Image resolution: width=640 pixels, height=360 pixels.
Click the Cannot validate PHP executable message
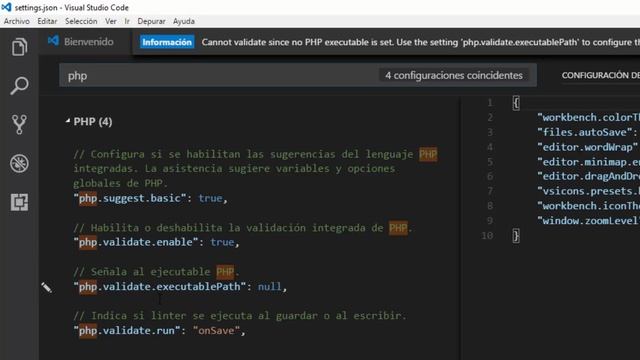(x=420, y=42)
